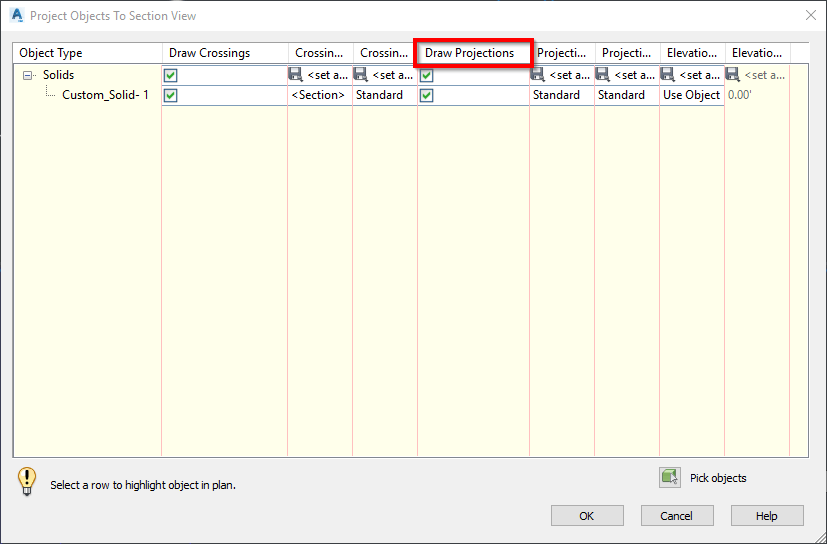Select the Custom_Solid- 1 row
827x544 pixels.
[105, 95]
